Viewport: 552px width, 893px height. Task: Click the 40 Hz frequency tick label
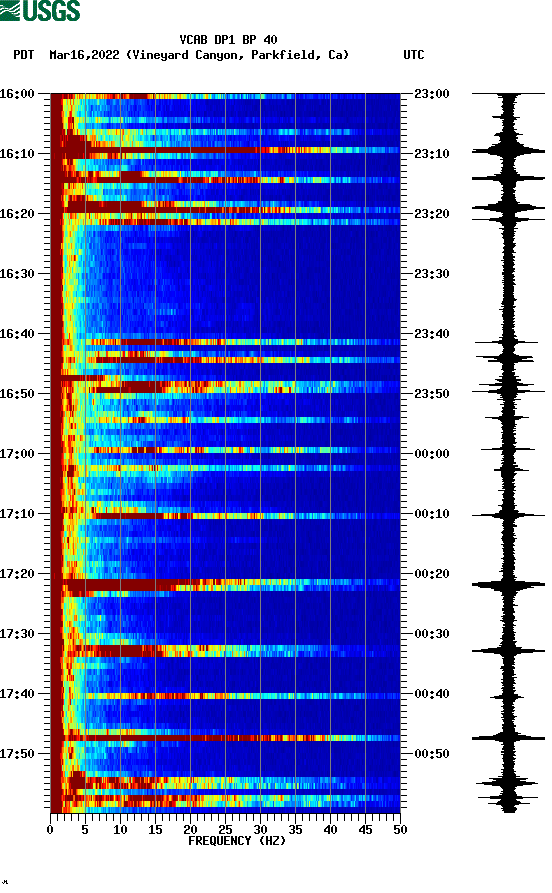coord(330,830)
